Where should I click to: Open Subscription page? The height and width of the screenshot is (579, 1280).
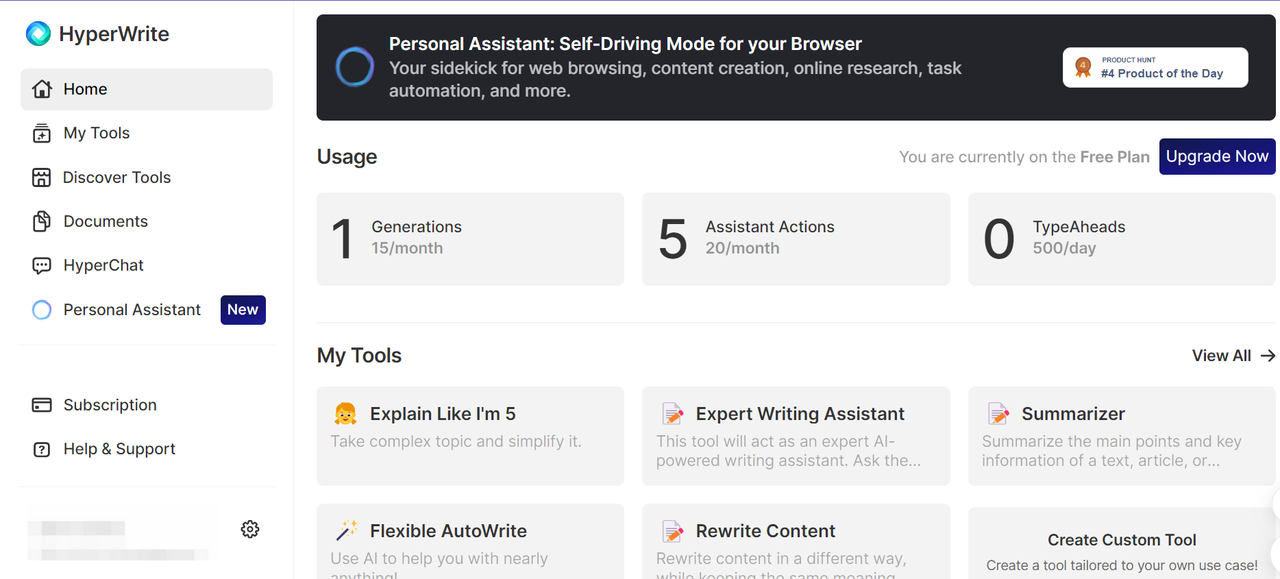[x=146, y=405]
